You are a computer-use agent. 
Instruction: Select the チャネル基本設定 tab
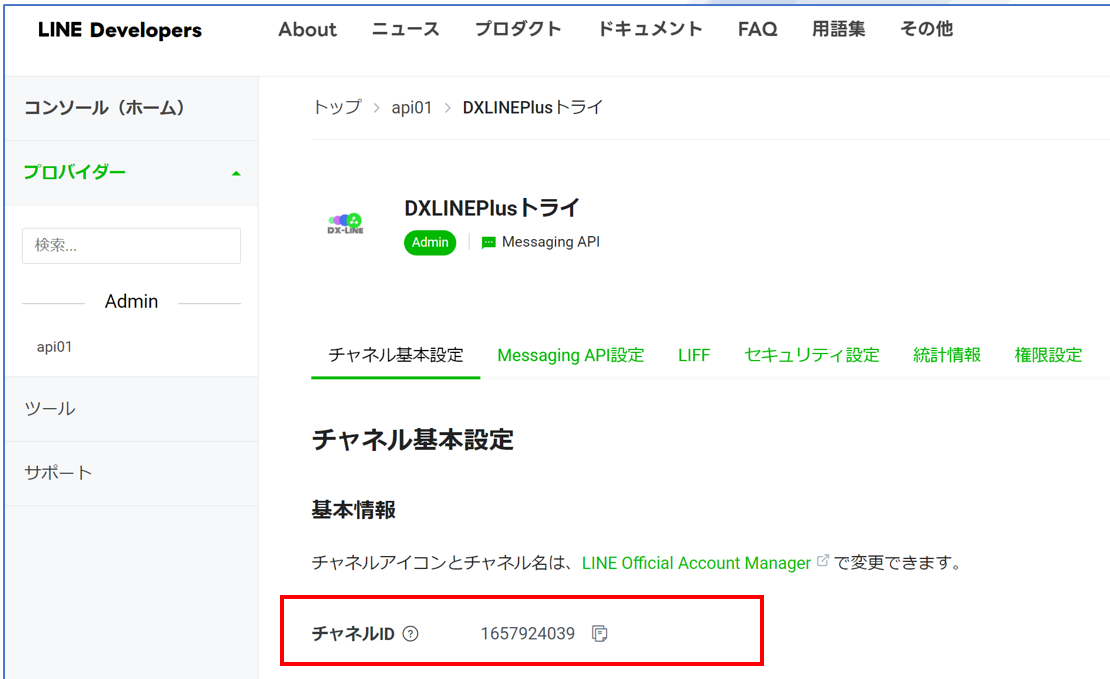pyautogui.click(x=396, y=355)
